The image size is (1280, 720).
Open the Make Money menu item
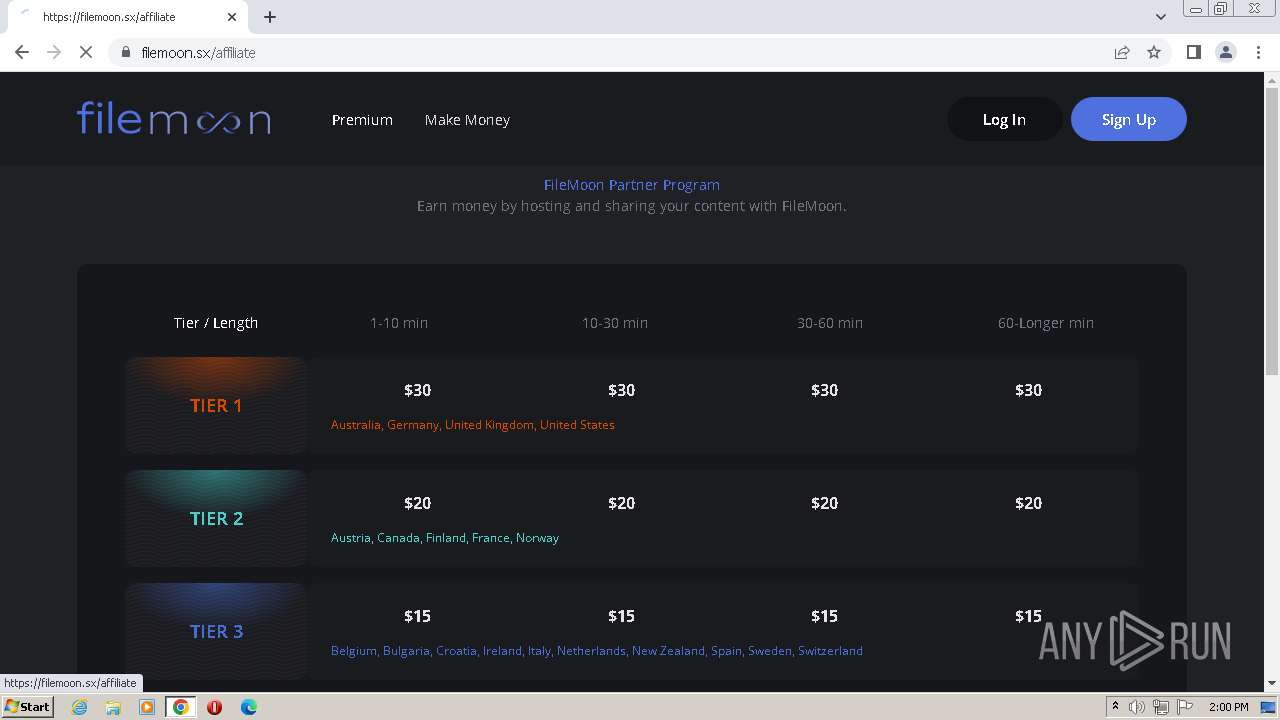[467, 120]
